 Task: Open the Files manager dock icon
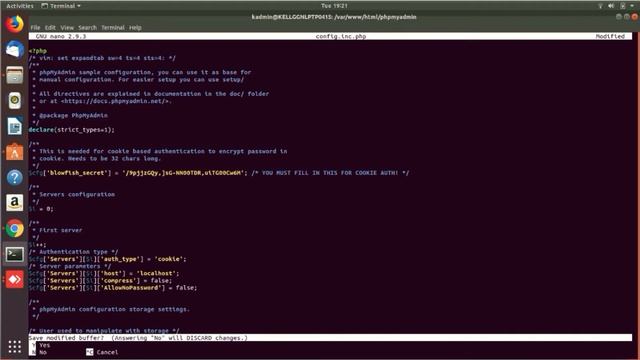point(15,75)
